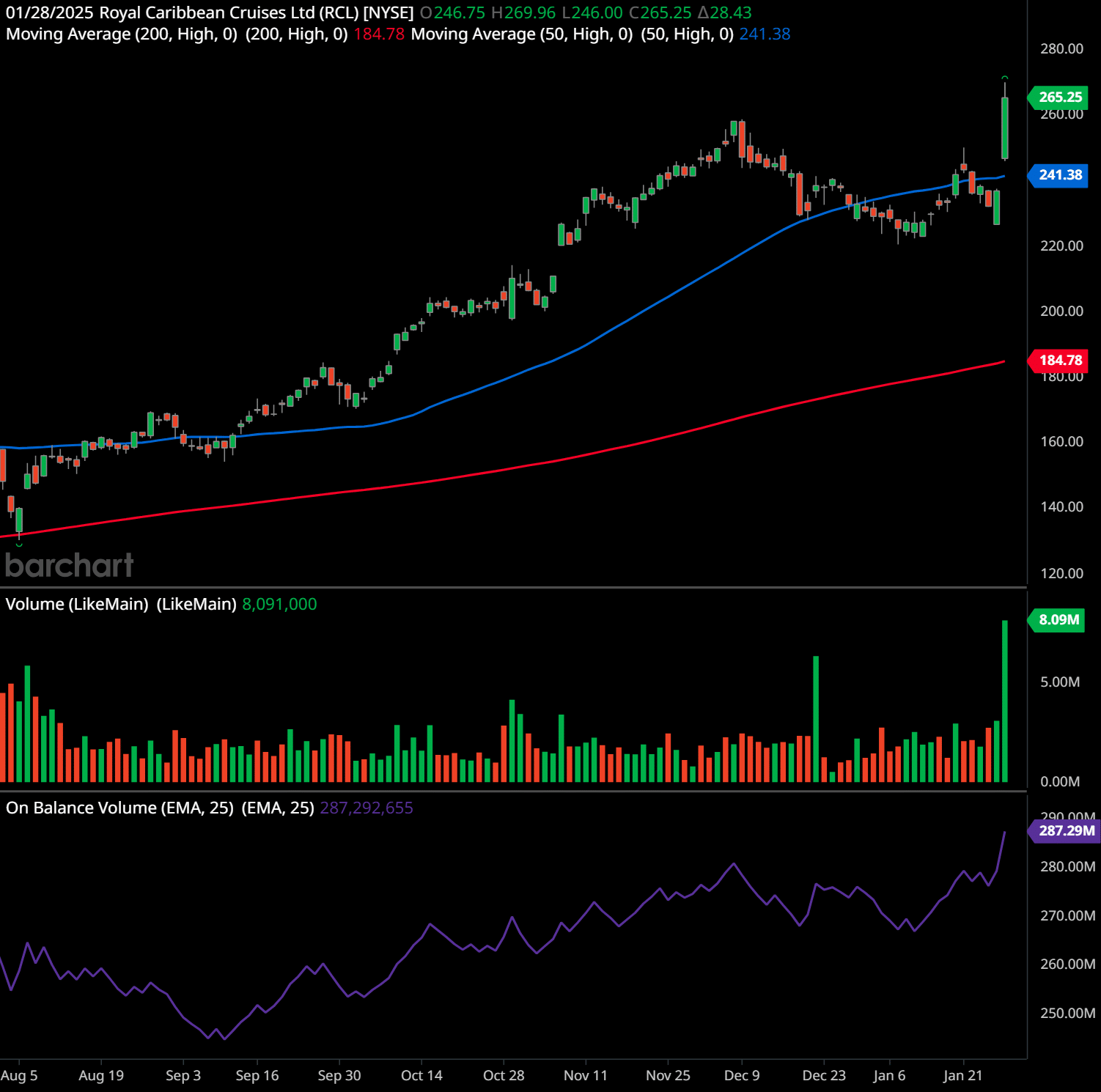Click the Sep 3 date axis label
The width and height of the screenshot is (1101, 1092).
coord(183,1076)
